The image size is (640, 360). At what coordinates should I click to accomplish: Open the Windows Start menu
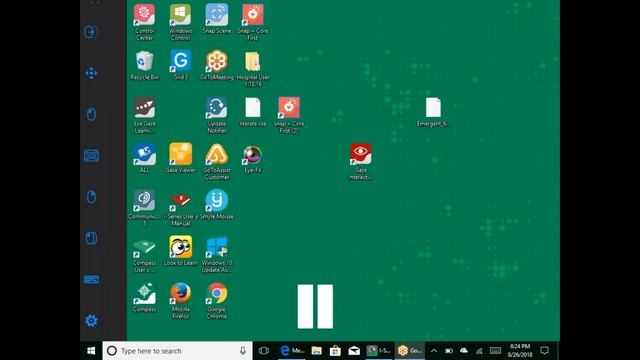91,351
